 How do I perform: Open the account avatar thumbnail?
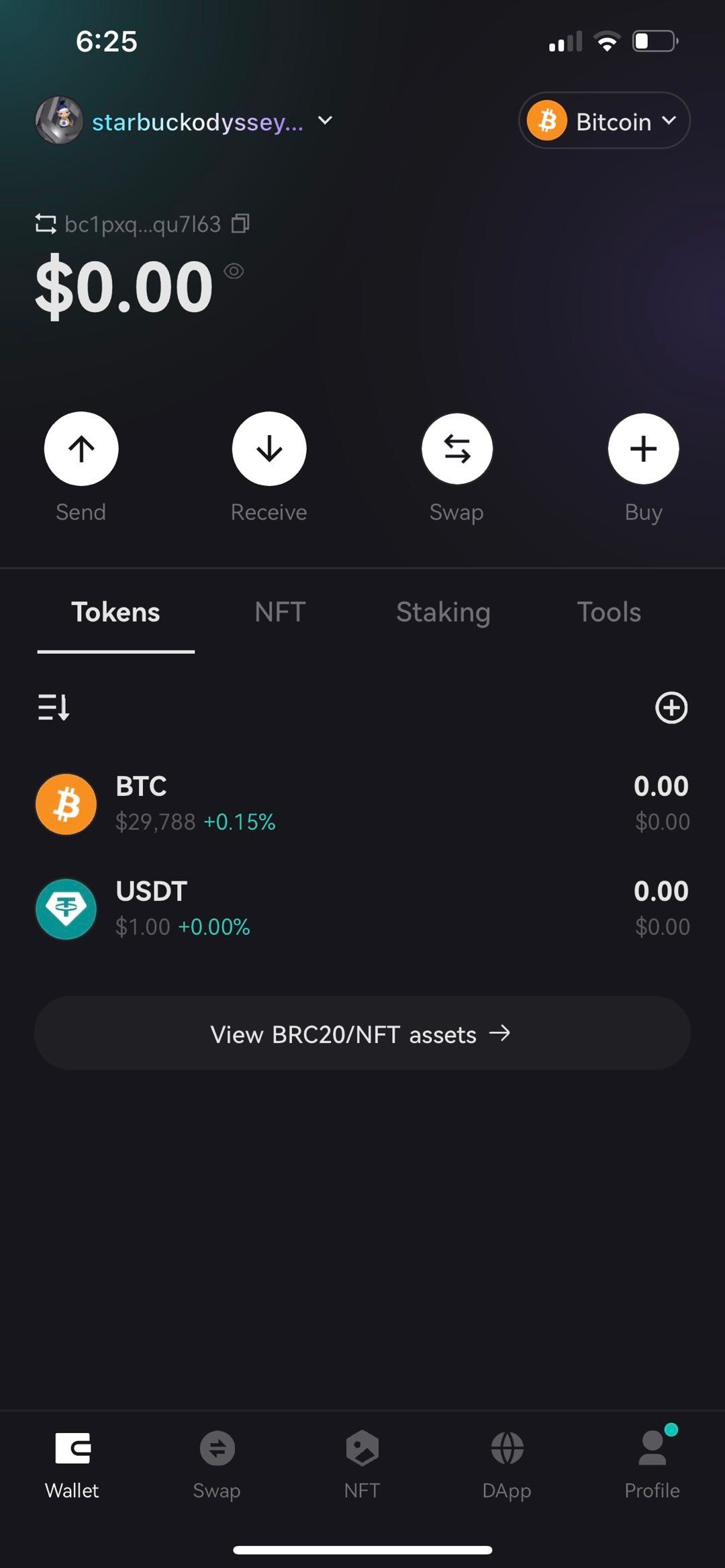click(x=59, y=120)
